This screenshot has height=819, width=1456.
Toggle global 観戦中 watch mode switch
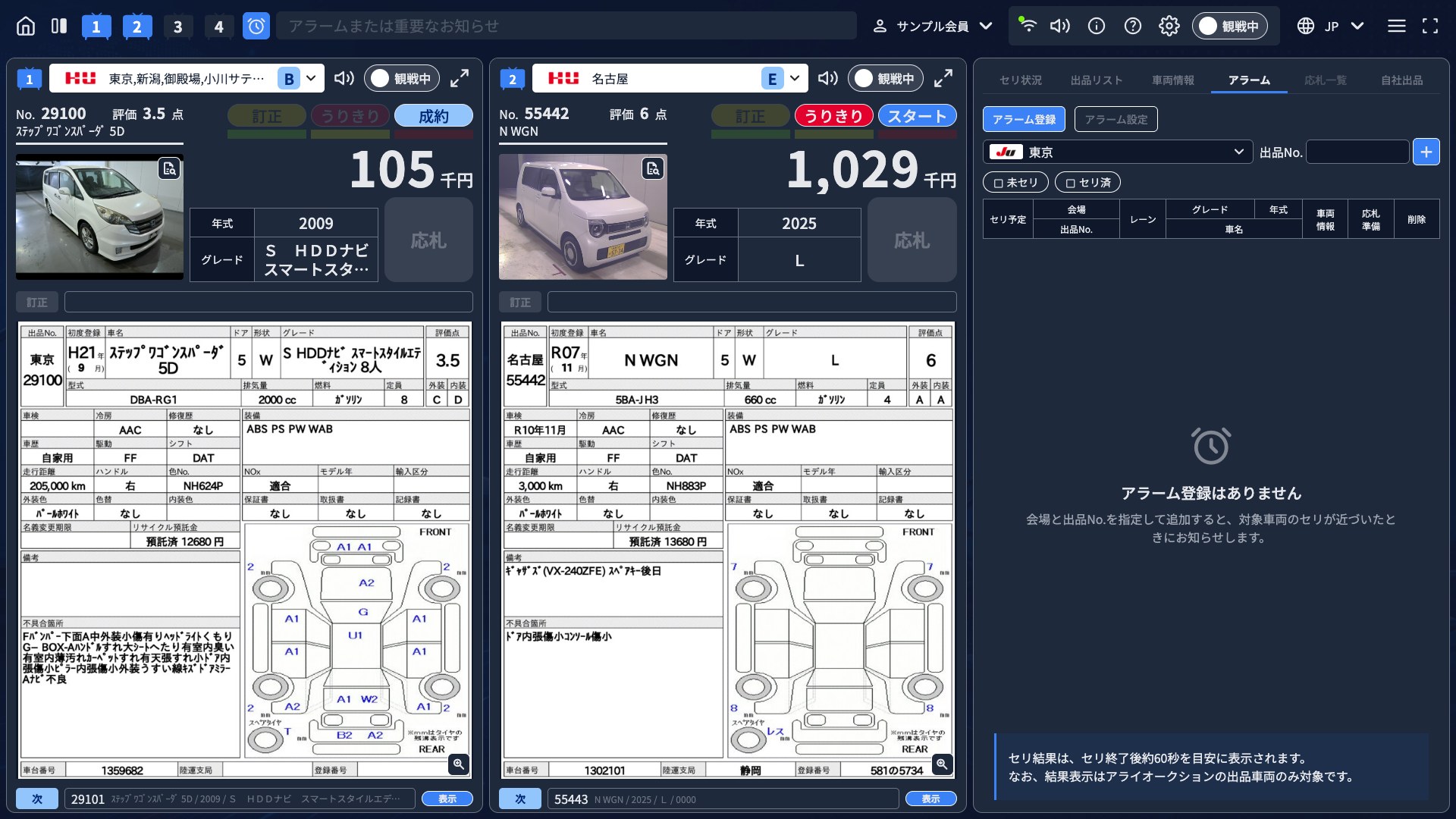(1230, 26)
